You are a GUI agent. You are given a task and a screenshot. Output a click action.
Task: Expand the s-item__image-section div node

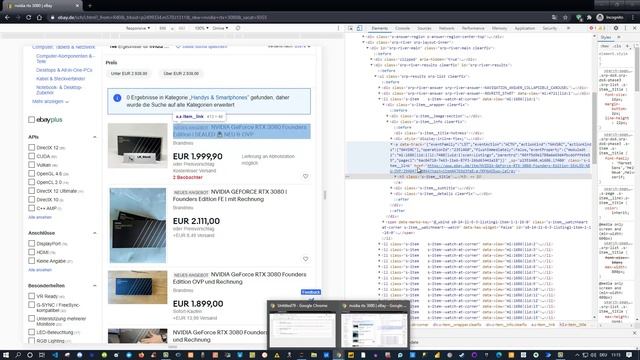[387, 116]
